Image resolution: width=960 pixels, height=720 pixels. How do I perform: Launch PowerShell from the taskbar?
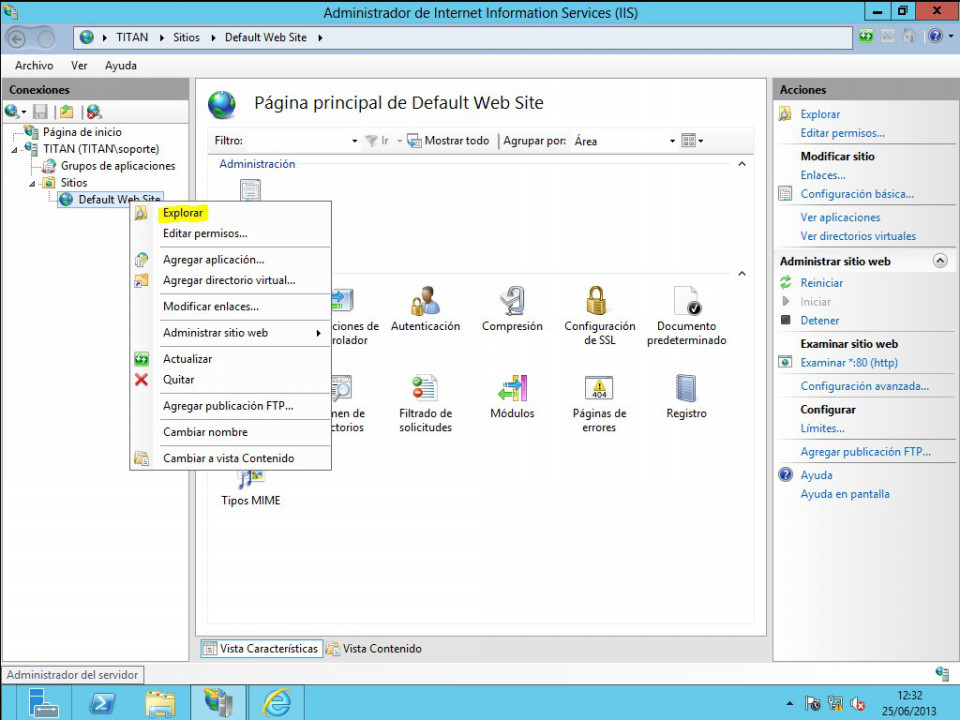[102, 703]
